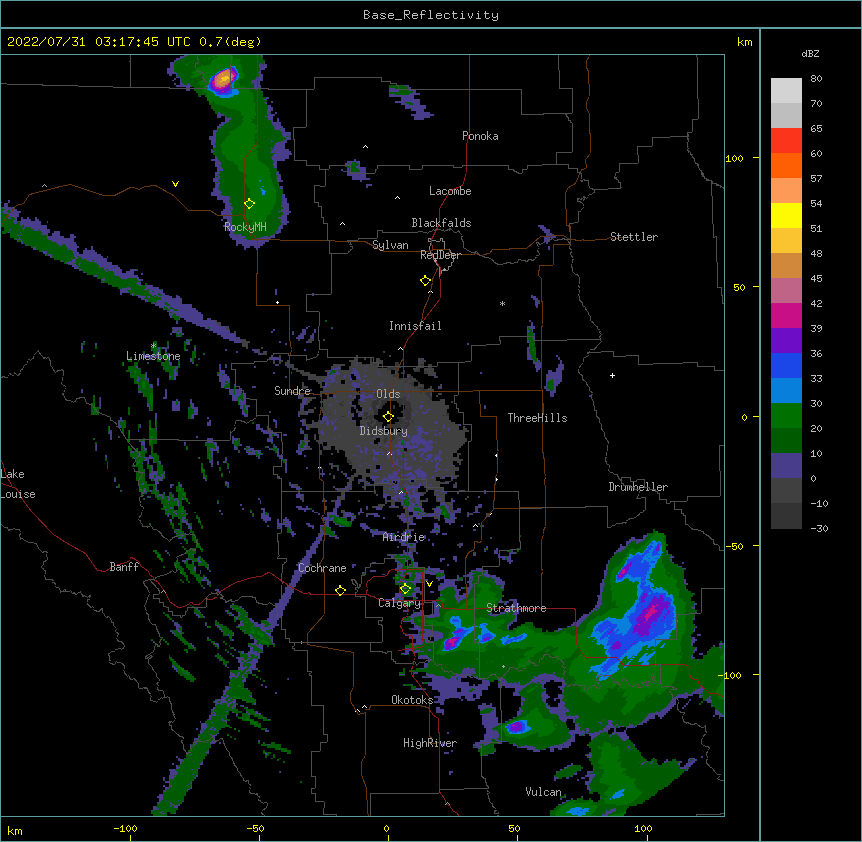Click the Sylvan label
862x842 pixels.
390,245
